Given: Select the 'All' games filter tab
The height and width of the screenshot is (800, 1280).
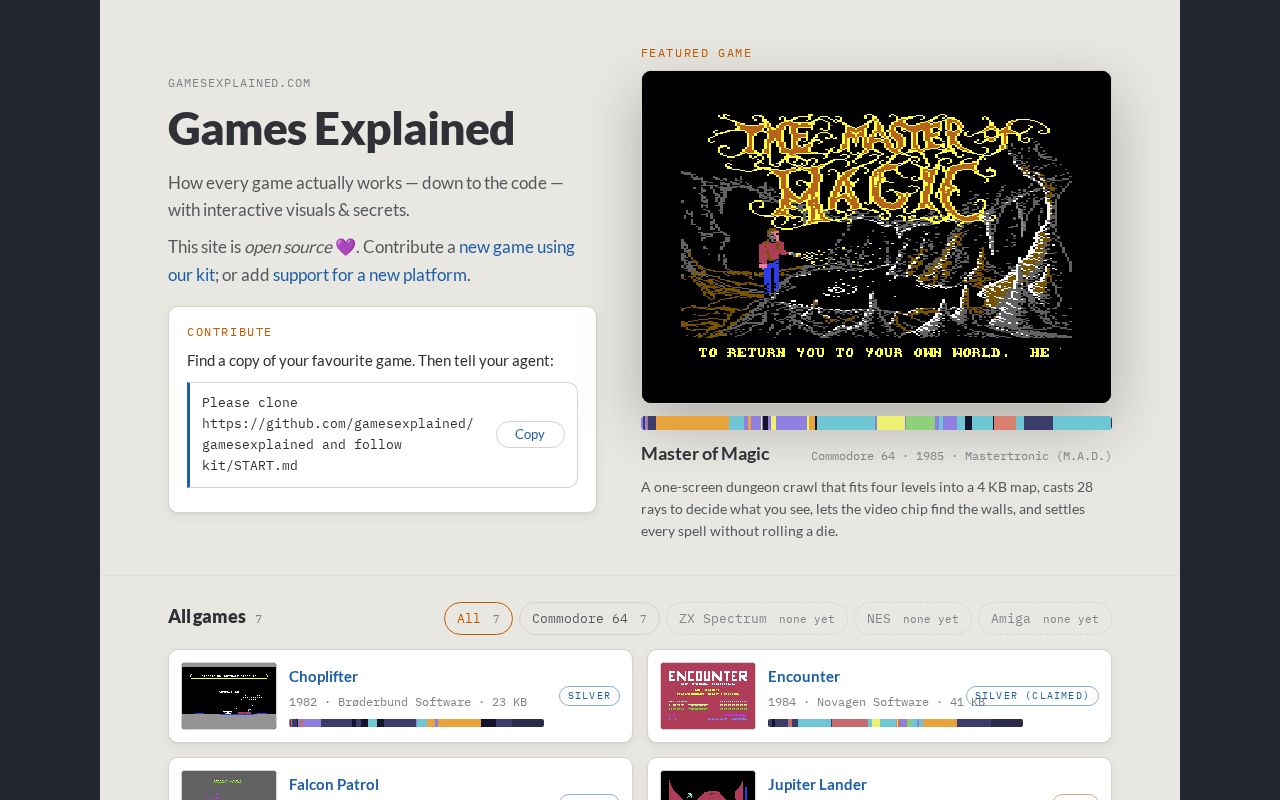Looking at the screenshot, I should [x=478, y=619].
